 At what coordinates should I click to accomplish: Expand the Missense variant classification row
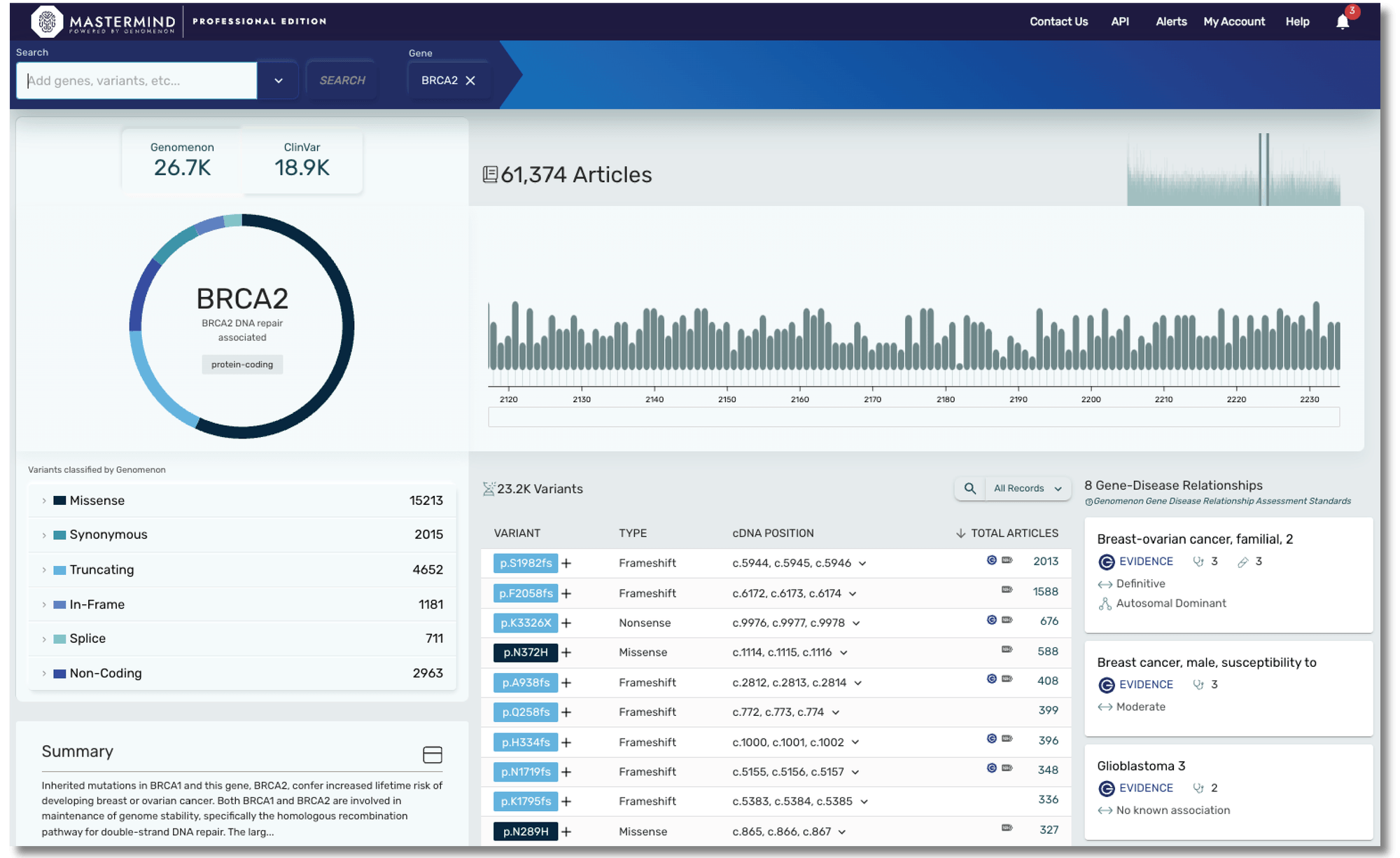point(44,500)
